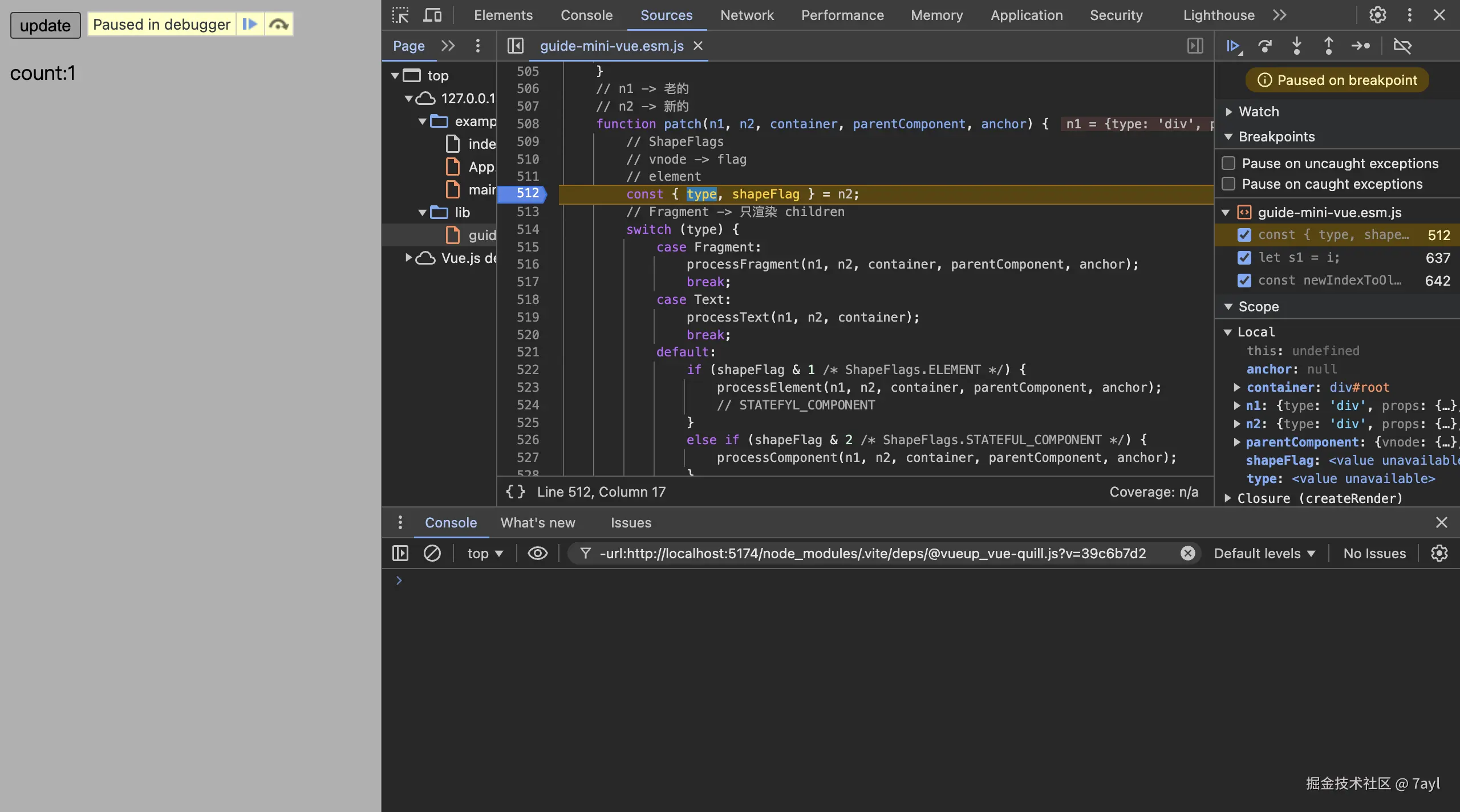Viewport: 1460px width, 812px height.
Task: Open the inspect element selector tool
Action: click(x=400, y=15)
